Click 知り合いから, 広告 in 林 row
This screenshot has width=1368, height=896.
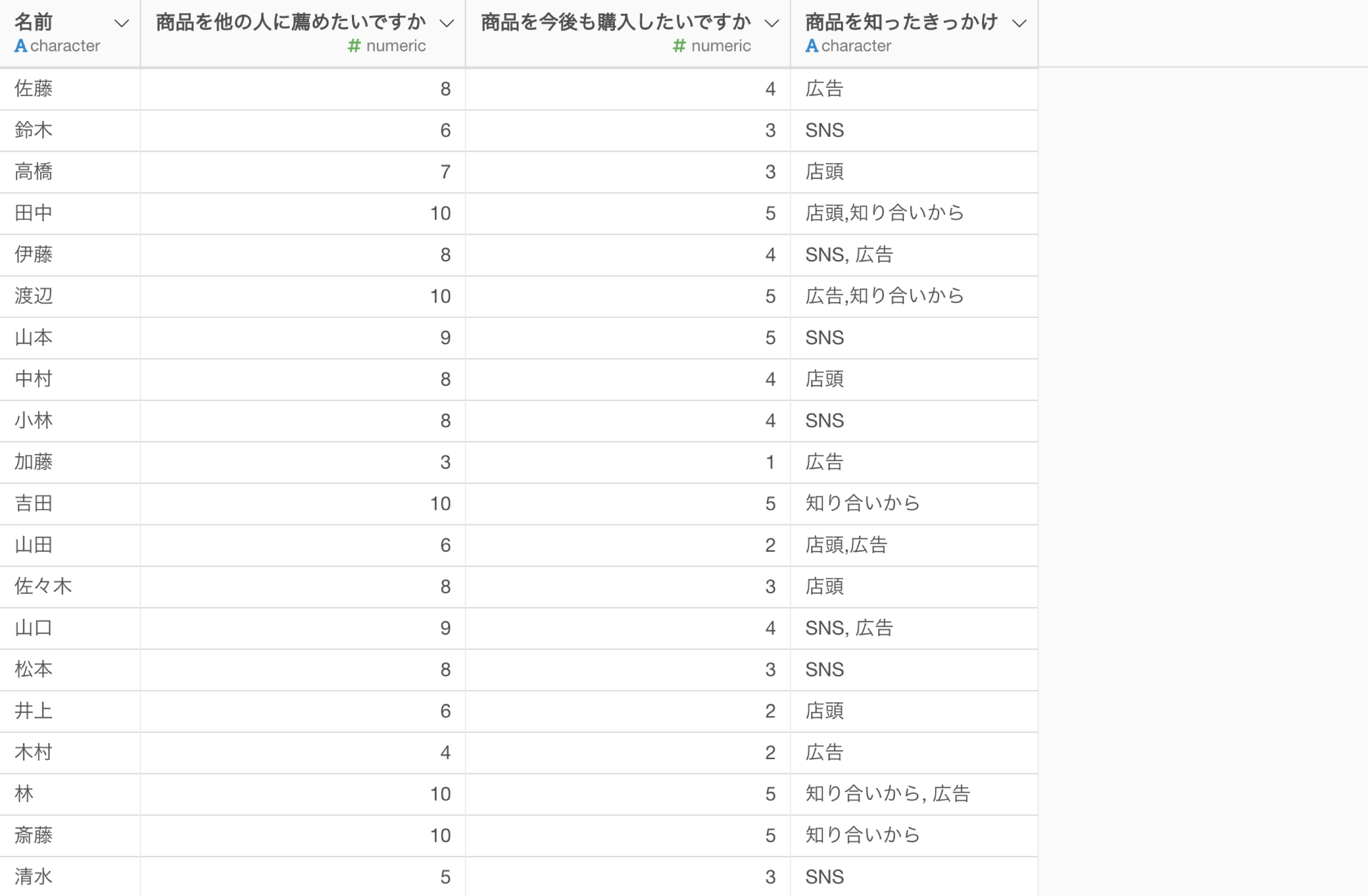887,794
